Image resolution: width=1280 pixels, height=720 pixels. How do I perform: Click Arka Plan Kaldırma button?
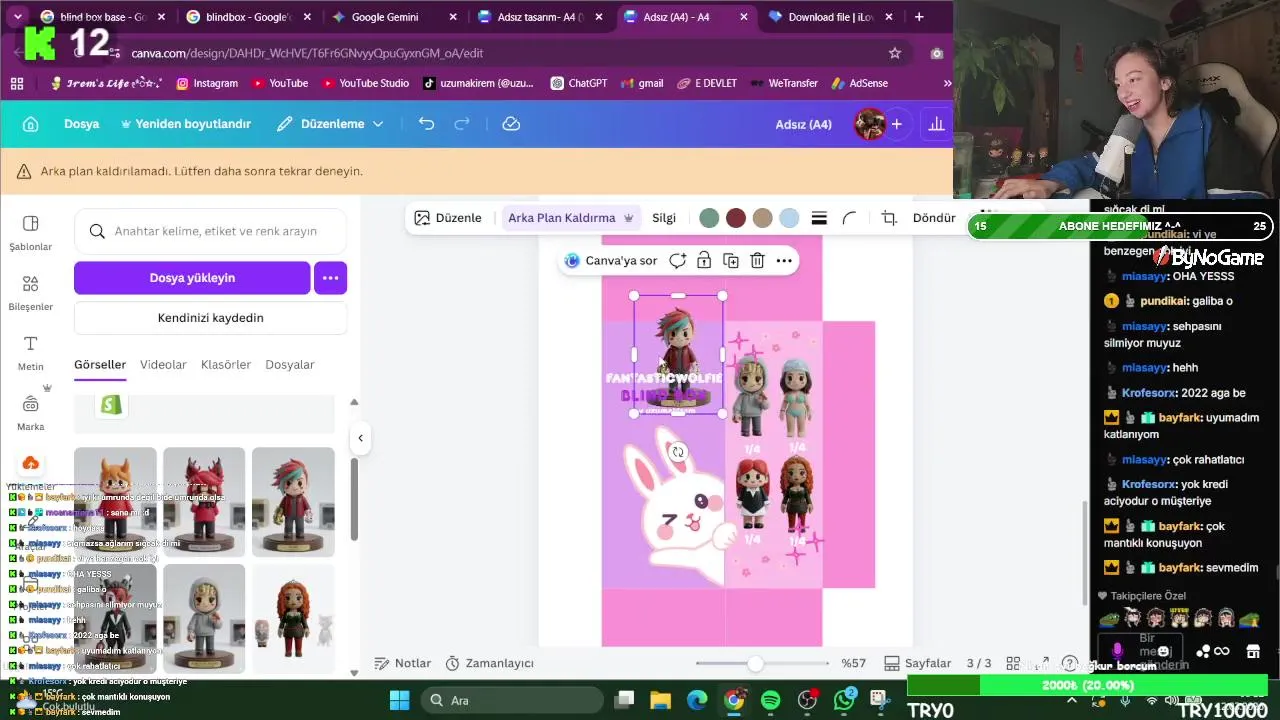click(x=571, y=218)
